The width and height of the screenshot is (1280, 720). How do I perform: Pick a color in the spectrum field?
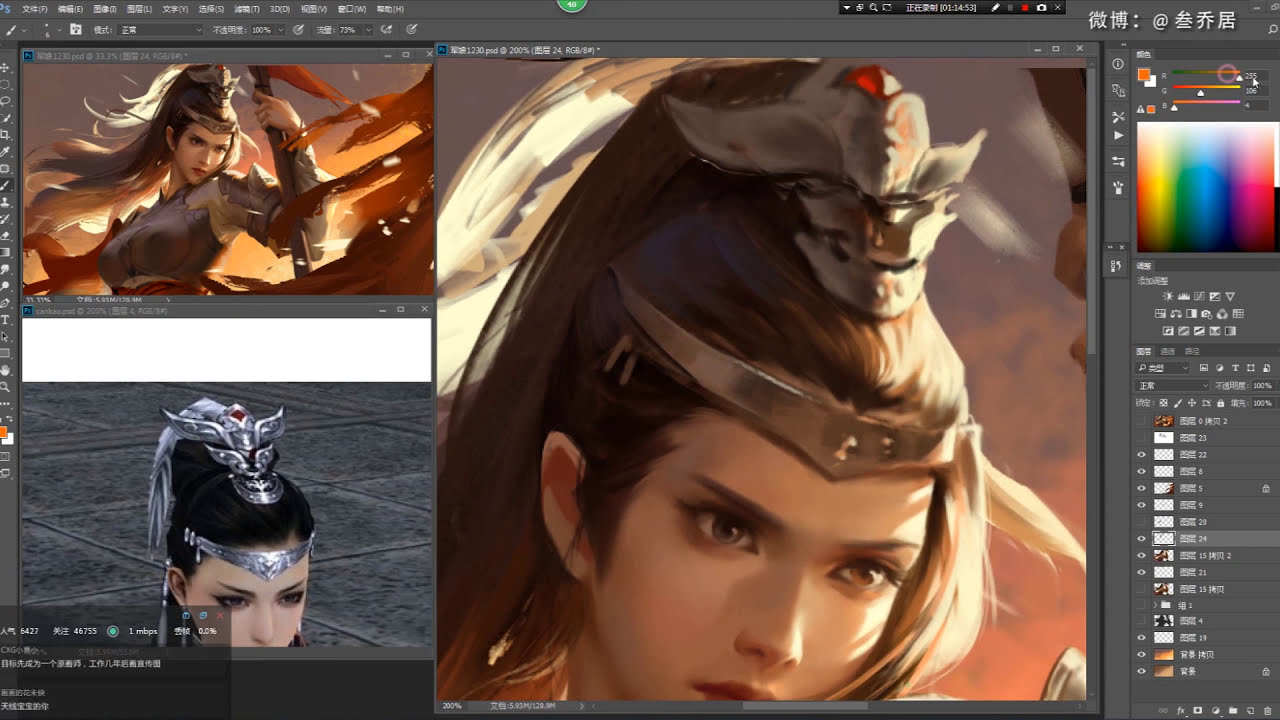[1205, 187]
